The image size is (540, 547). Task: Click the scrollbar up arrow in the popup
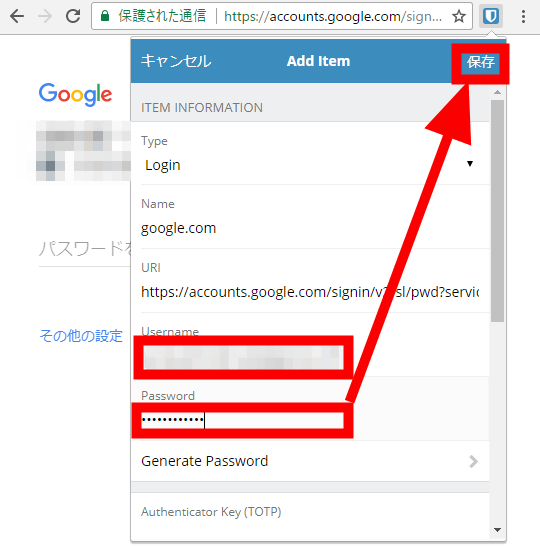coord(497,92)
